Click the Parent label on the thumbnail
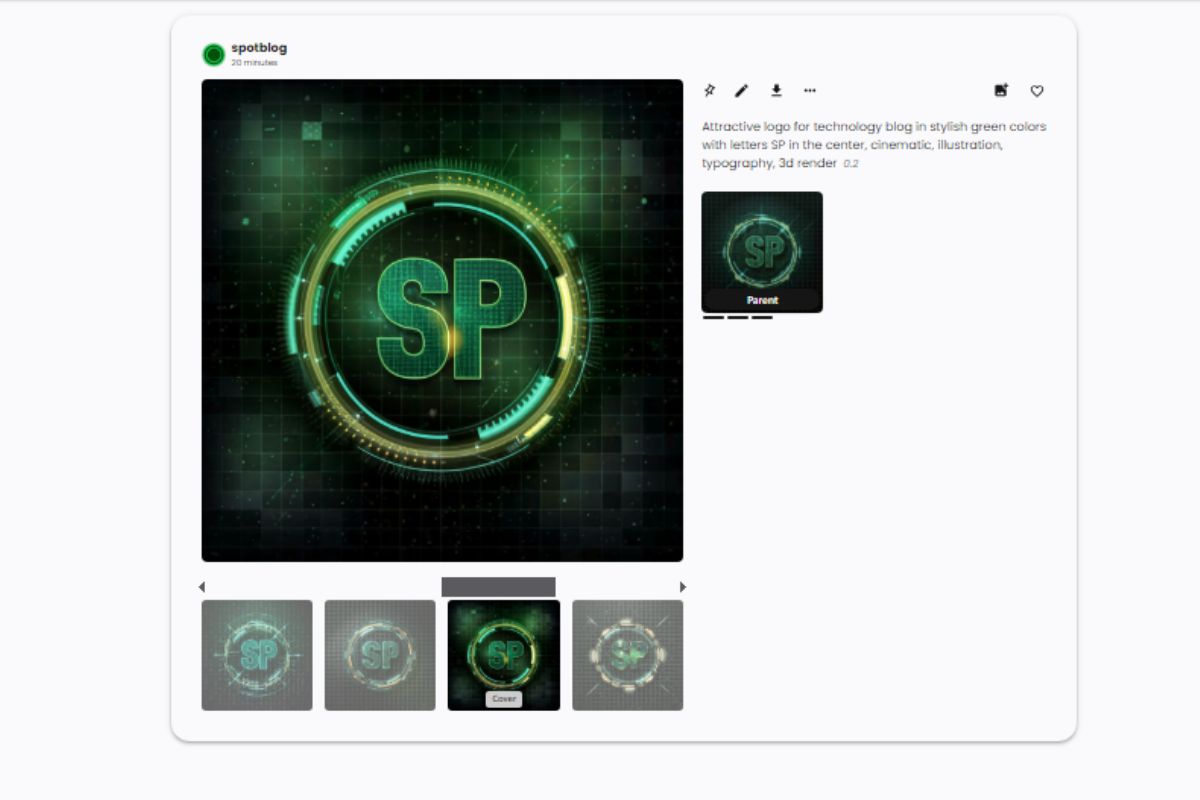This screenshot has height=800, width=1200. pos(762,300)
